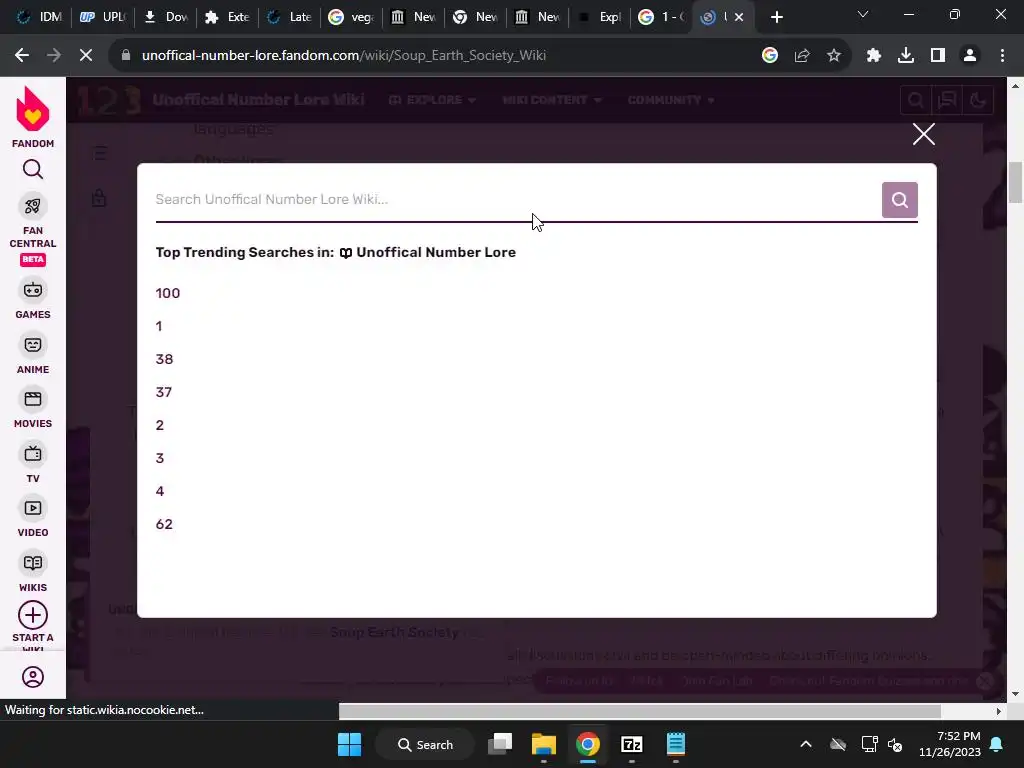Open Task View on taskbar

[x=500, y=744]
